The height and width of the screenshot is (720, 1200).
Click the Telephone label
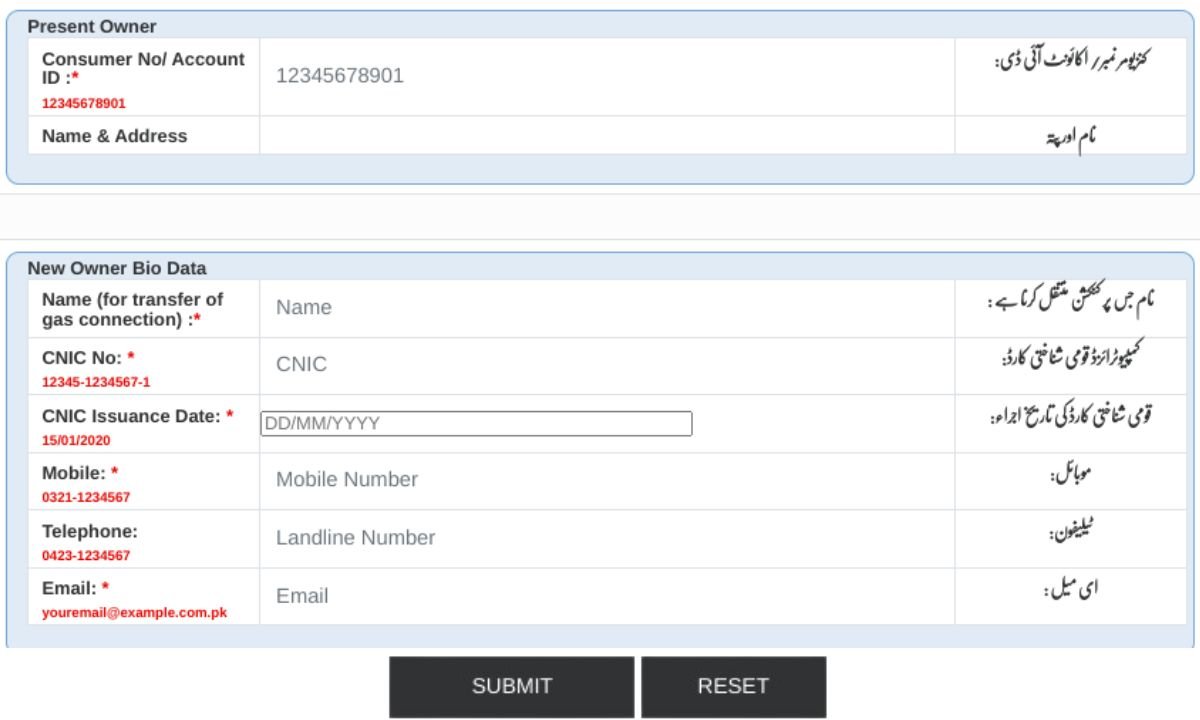pos(90,532)
